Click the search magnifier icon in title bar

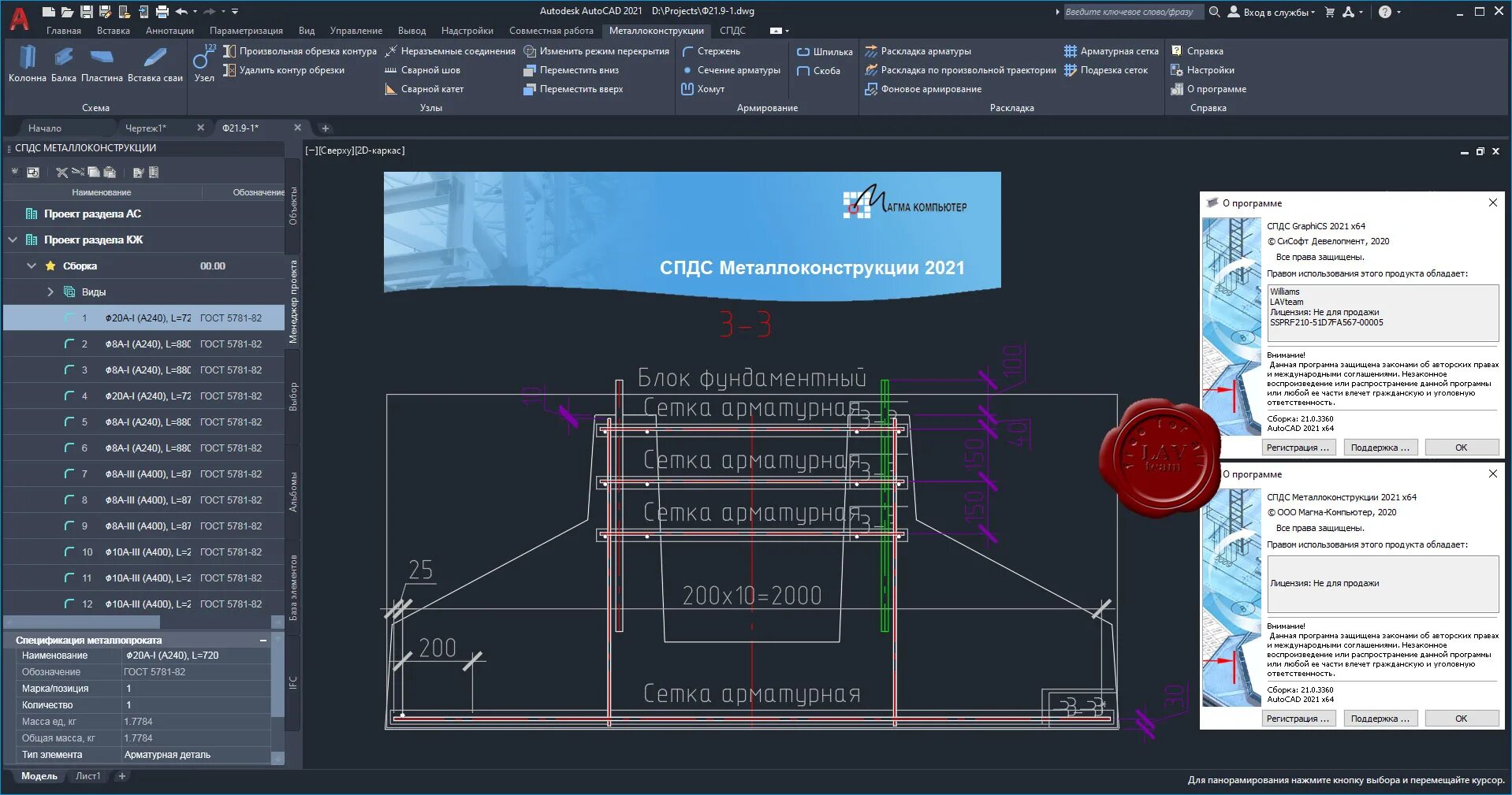coord(1215,12)
